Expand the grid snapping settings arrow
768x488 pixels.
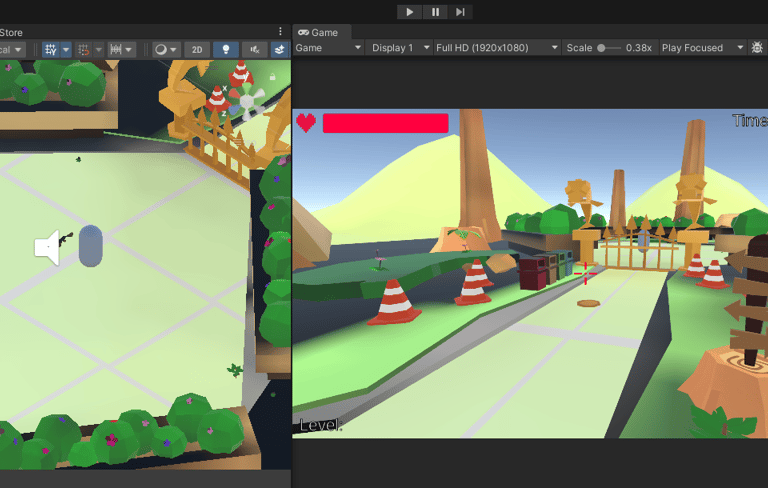(x=98, y=49)
